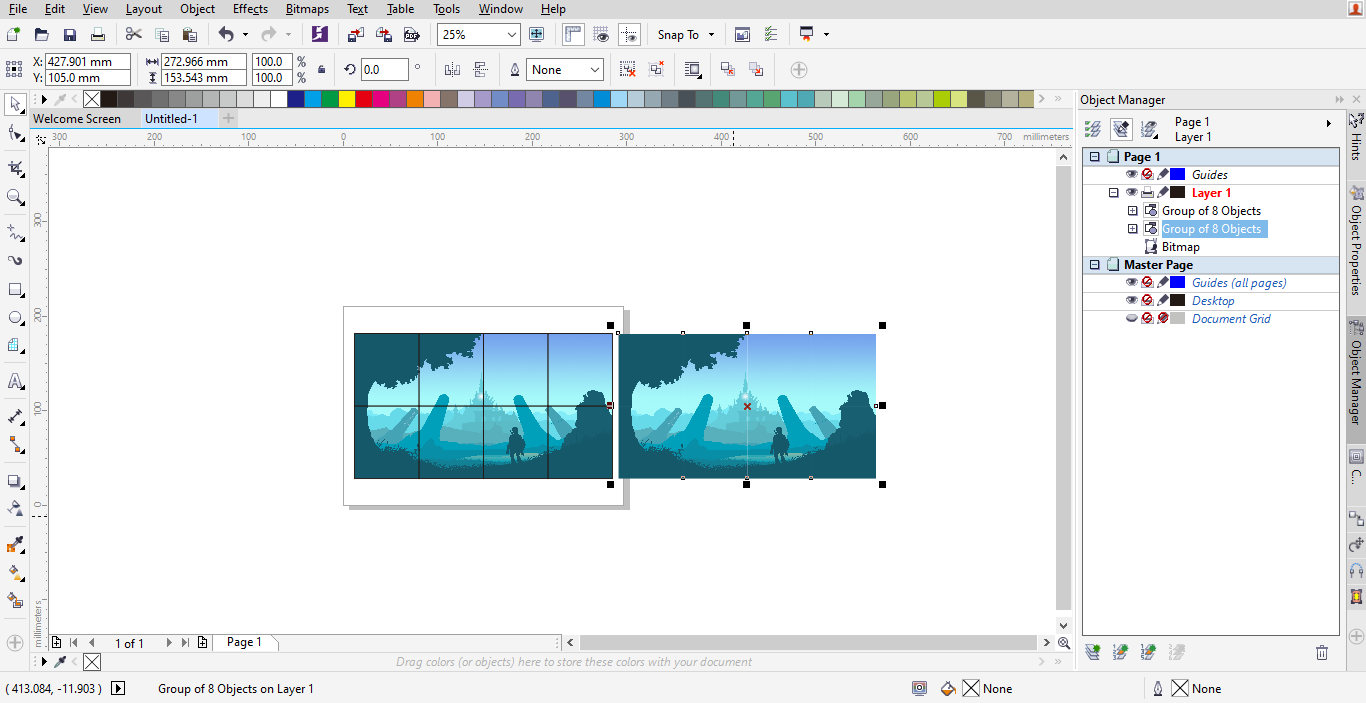Toggle Show Rulers button
Viewport: 1366px width, 703px height.
click(573, 34)
